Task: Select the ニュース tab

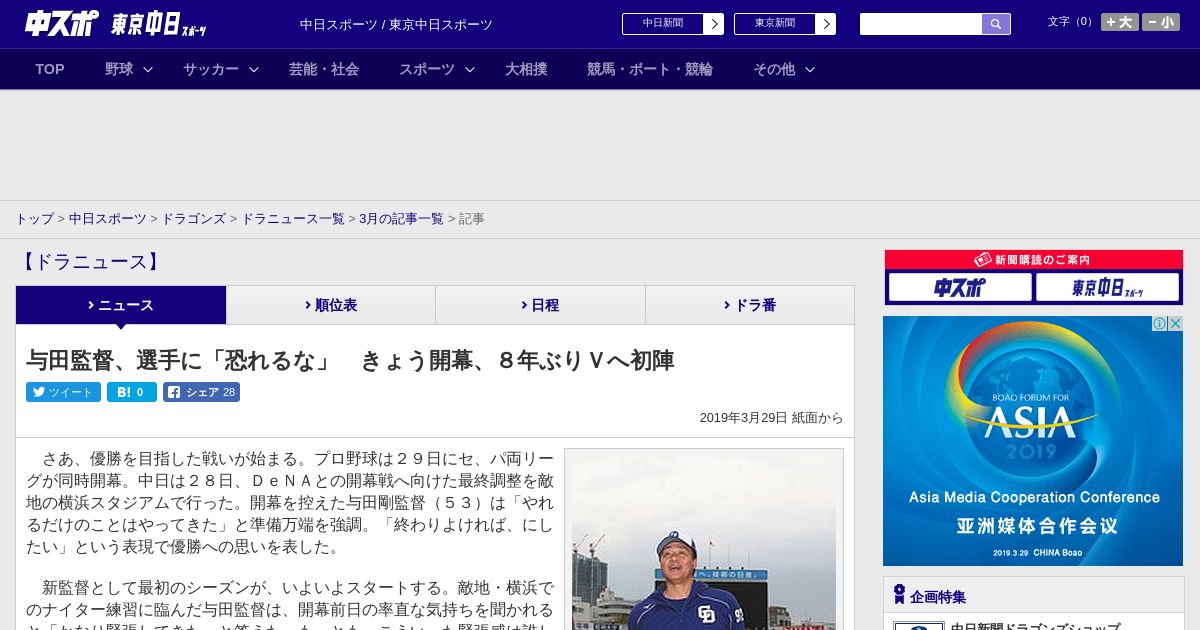Action: pyautogui.click(x=121, y=305)
